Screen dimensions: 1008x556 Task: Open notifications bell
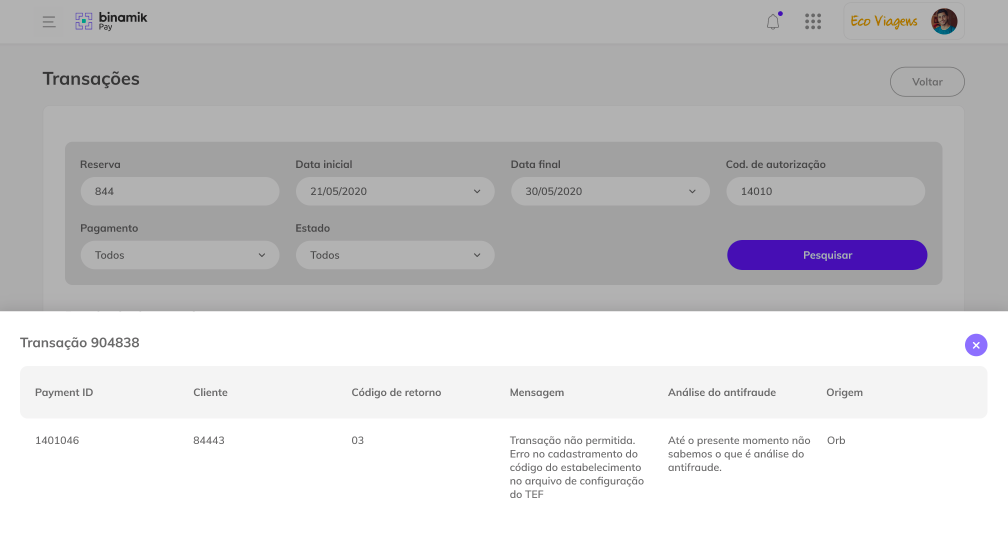[773, 21]
